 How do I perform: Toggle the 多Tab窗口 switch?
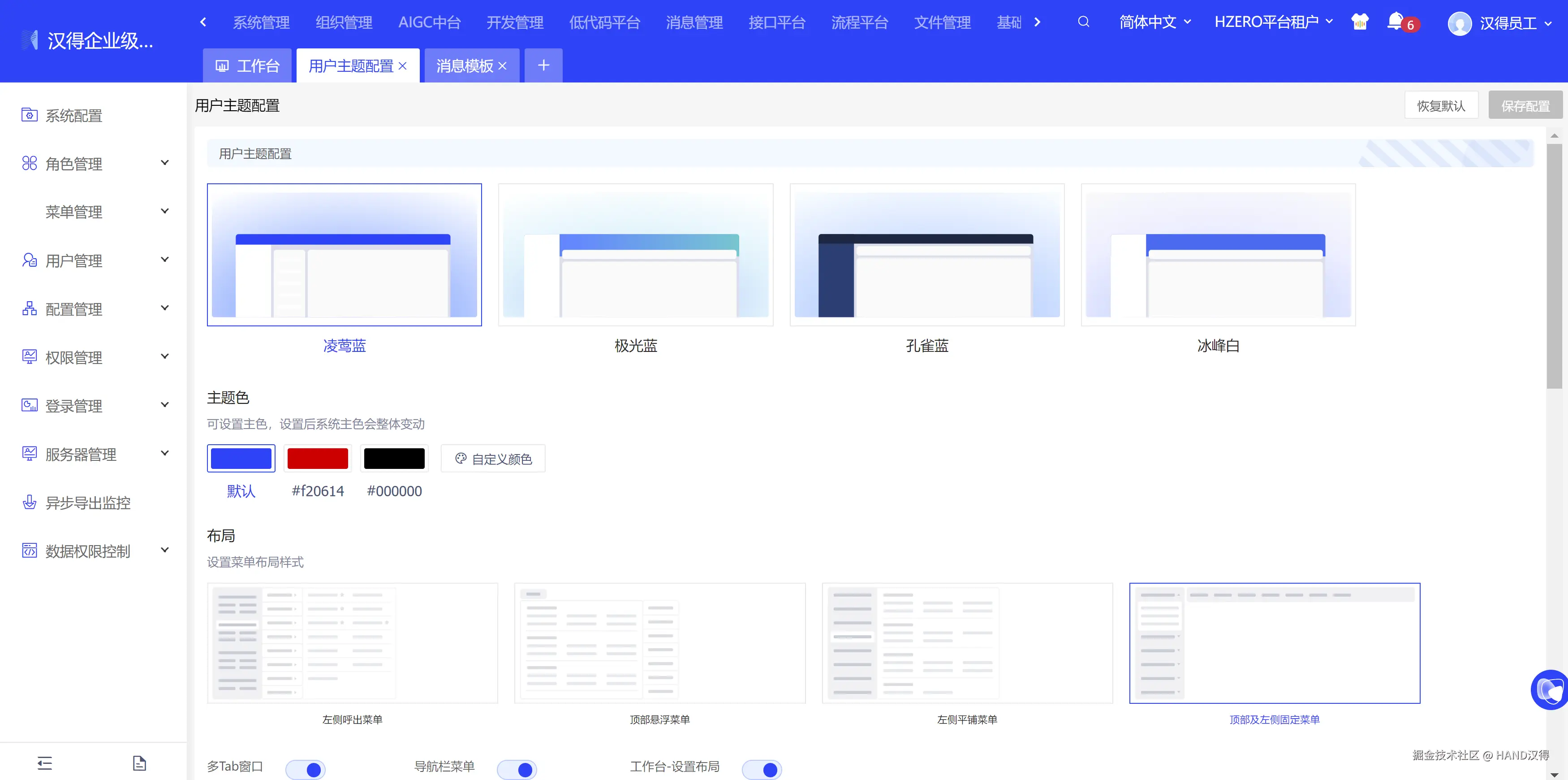coord(306,769)
